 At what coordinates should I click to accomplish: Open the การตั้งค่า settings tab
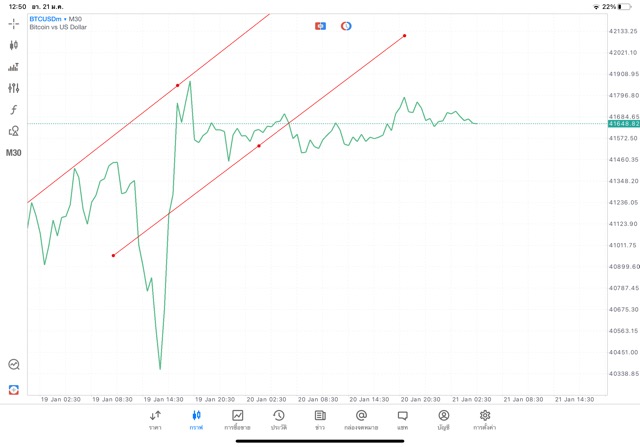(485, 419)
